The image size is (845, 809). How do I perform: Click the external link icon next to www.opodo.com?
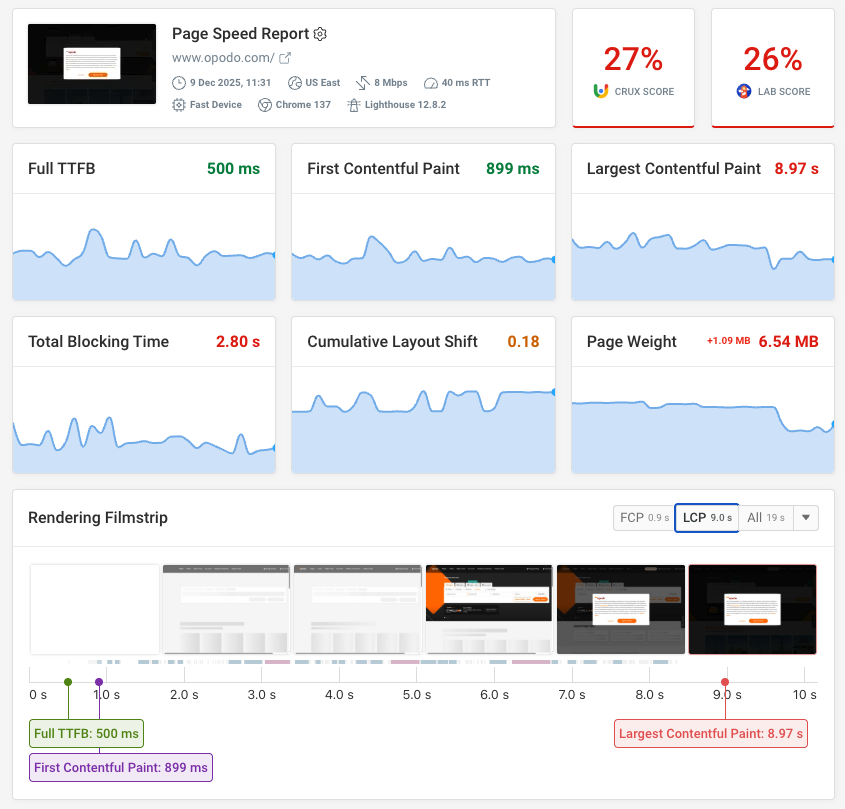tap(287, 57)
